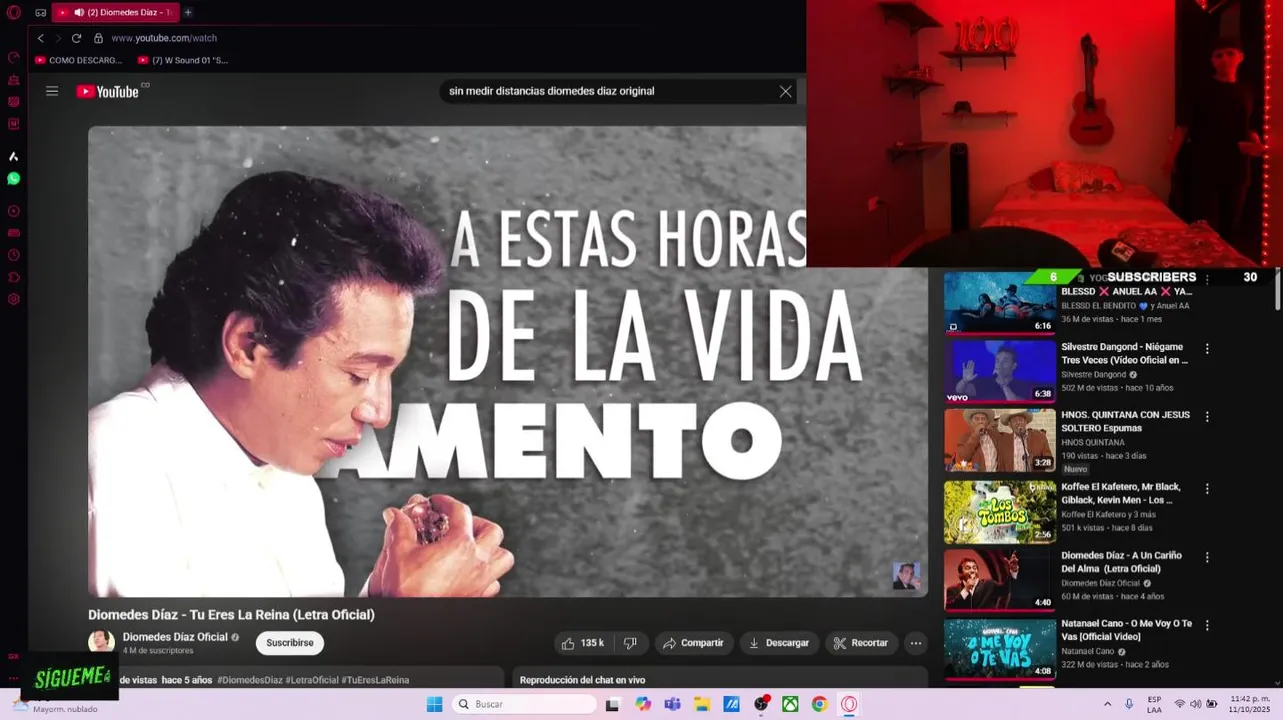Like the video with 135 k likes

coord(582,643)
